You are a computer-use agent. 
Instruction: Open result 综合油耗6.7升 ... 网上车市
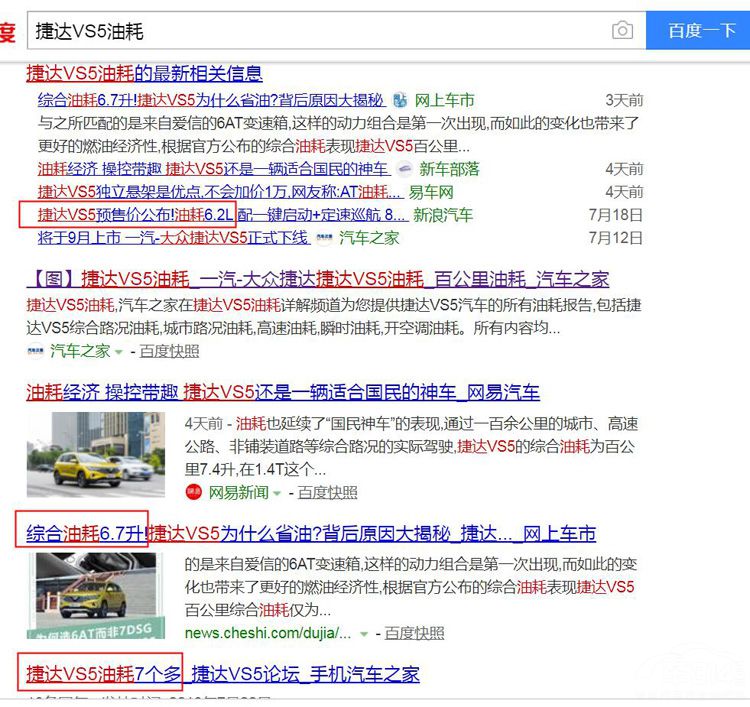click(x=311, y=533)
